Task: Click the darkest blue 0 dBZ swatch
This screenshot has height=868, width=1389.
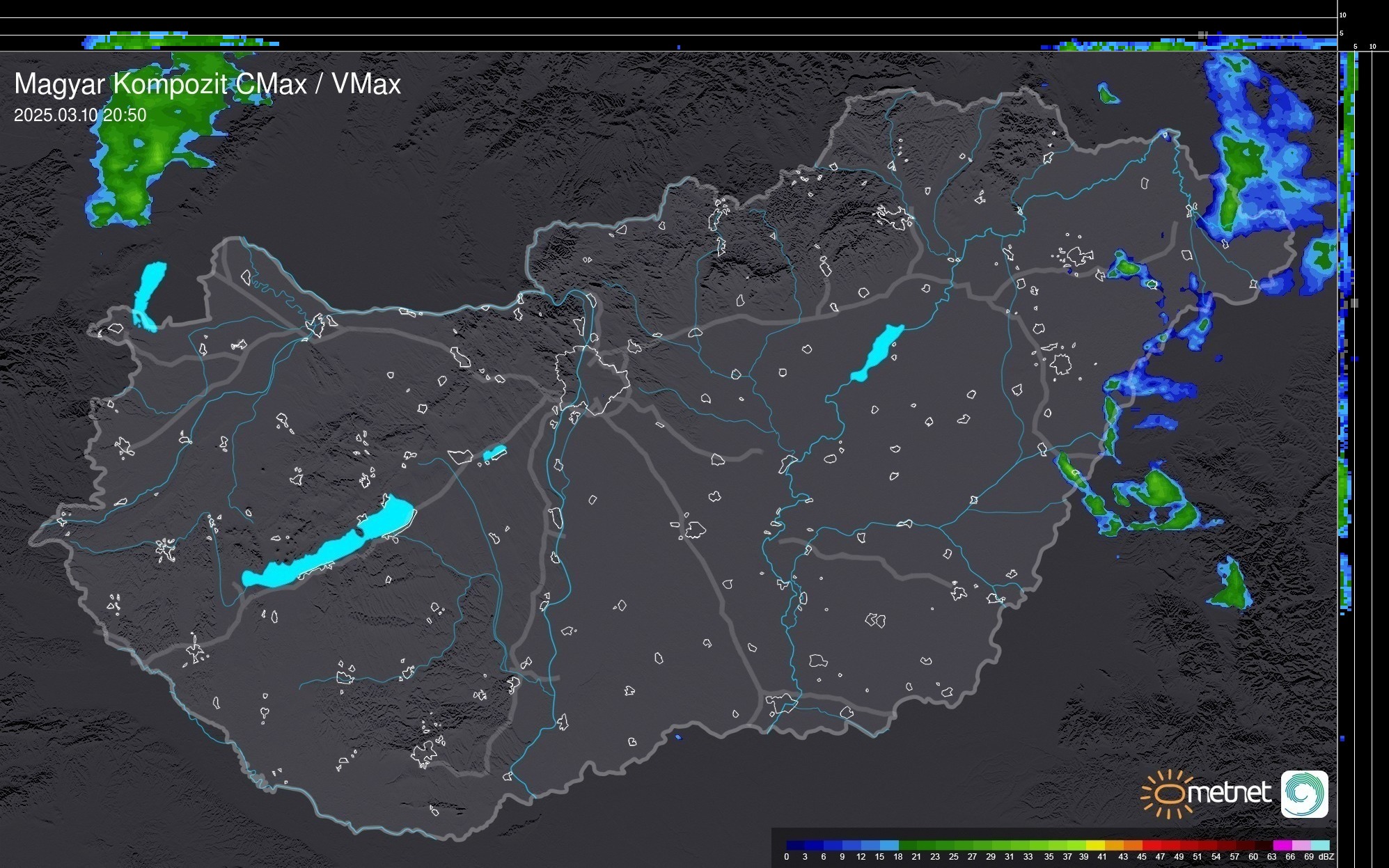Action: point(796,845)
